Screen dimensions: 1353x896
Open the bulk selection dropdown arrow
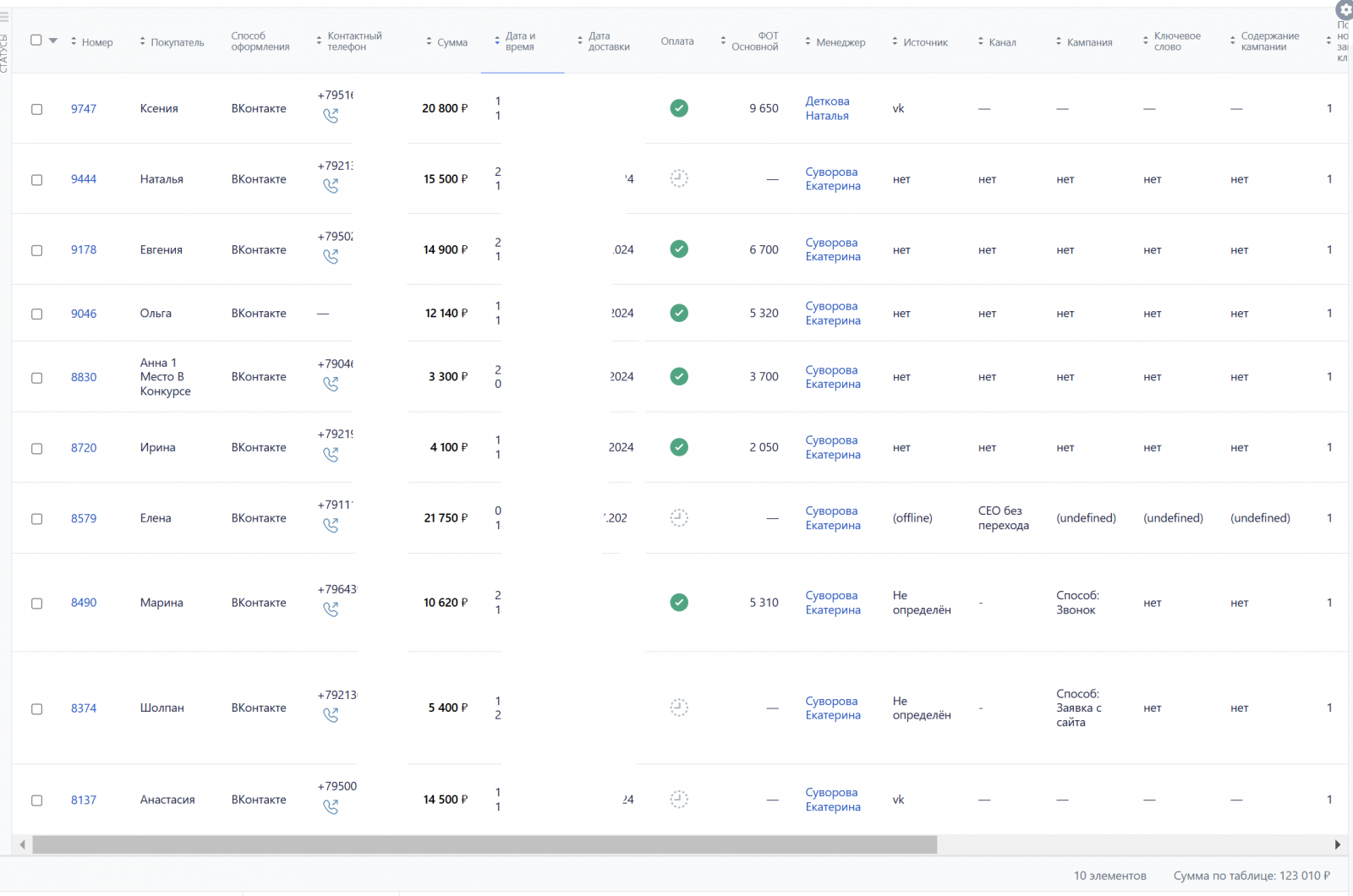(x=53, y=41)
